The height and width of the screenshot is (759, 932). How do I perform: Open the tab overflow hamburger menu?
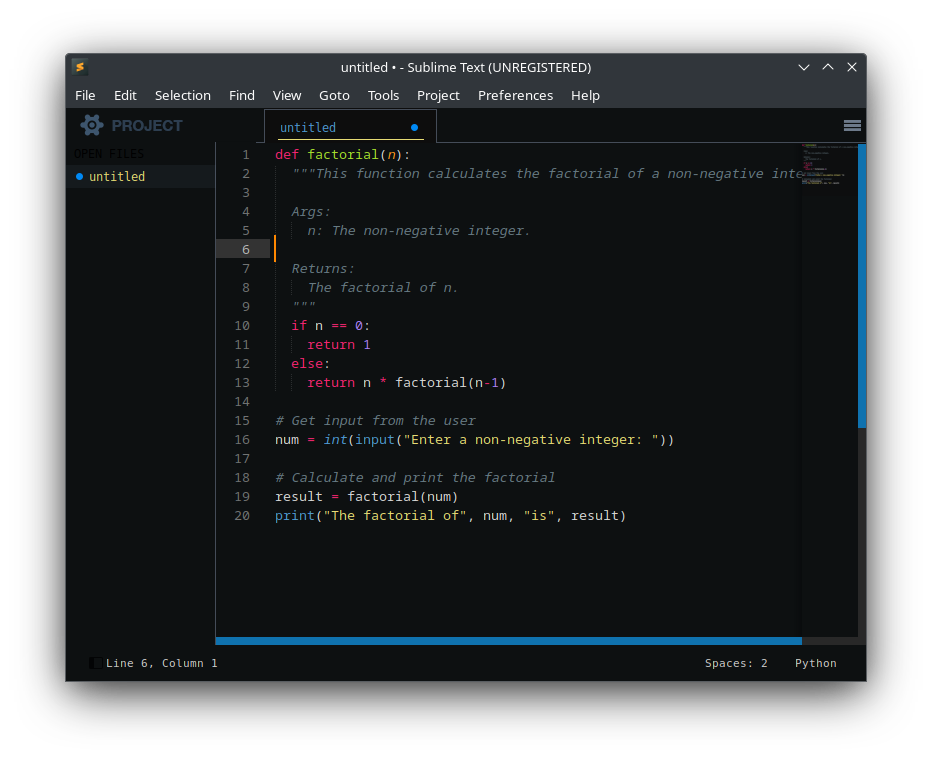click(852, 125)
